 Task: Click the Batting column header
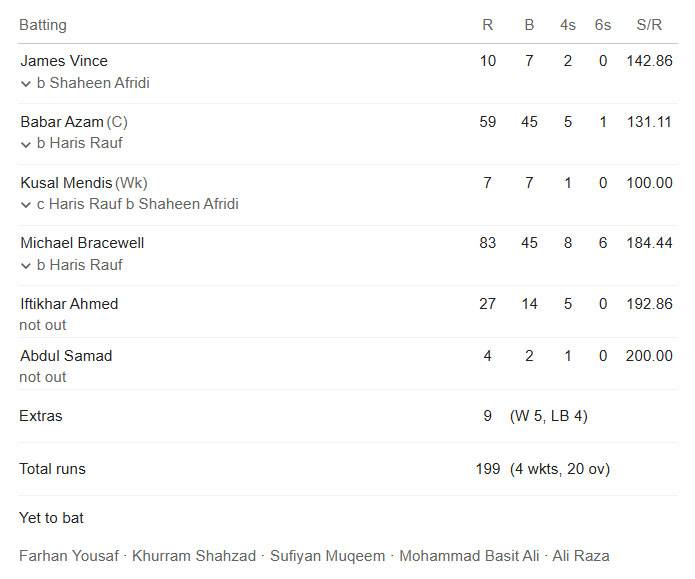[x=43, y=25]
